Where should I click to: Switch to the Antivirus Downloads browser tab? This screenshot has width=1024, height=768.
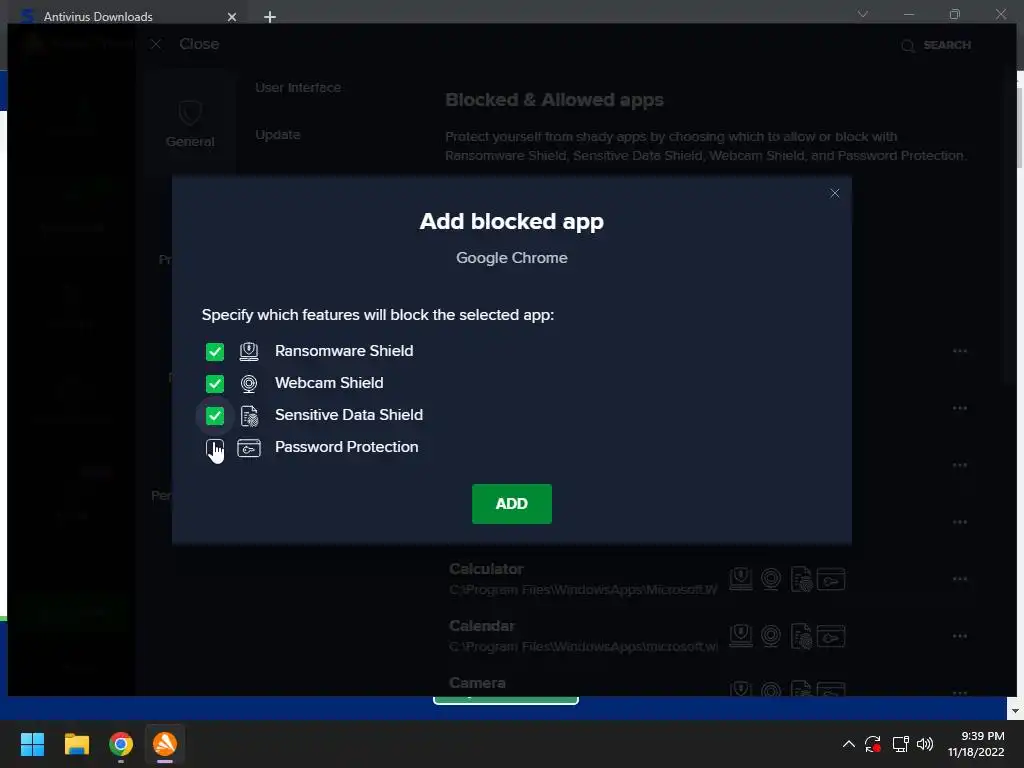point(124,16)
